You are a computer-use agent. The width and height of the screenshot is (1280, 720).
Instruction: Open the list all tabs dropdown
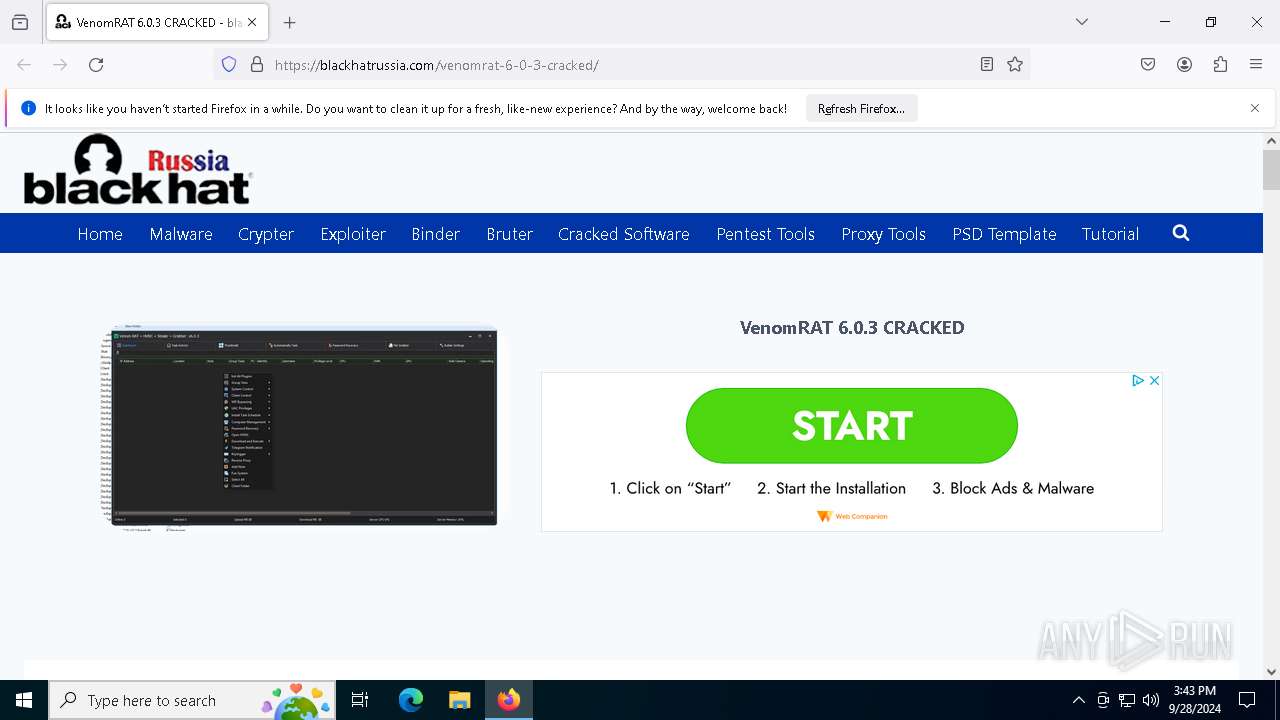click(1082, 22)
